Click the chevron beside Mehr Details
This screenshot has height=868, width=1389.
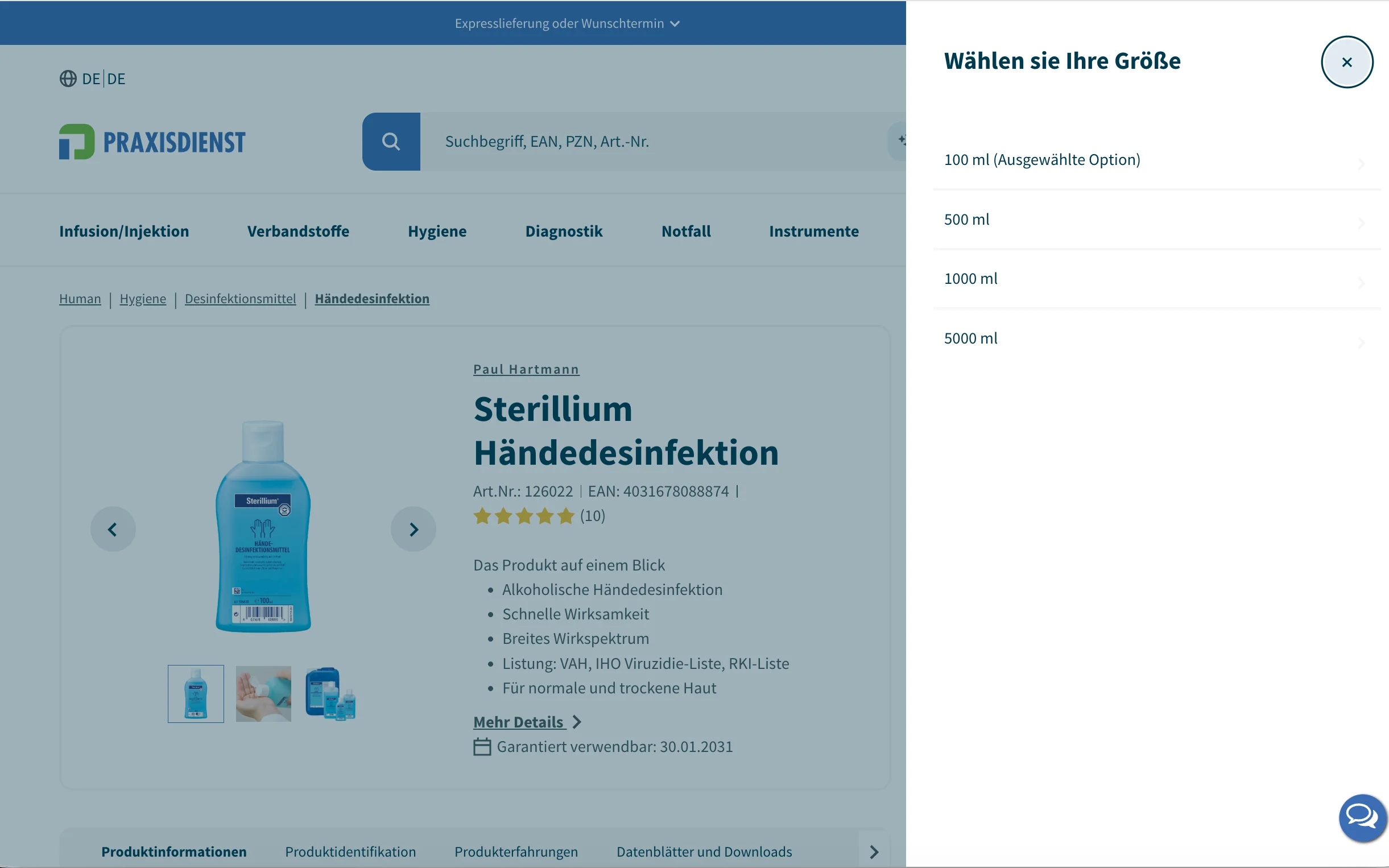(x=577, y=722)
